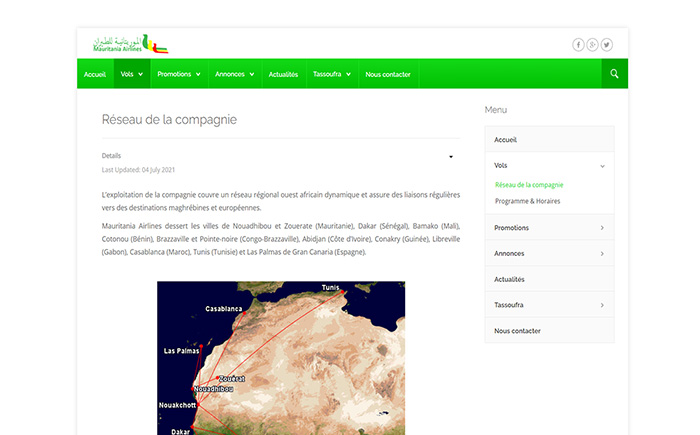Click the search magnifier in navbar
Image resolution: width=700 pixels, height=435 pixels.
[x=614, y=74]
